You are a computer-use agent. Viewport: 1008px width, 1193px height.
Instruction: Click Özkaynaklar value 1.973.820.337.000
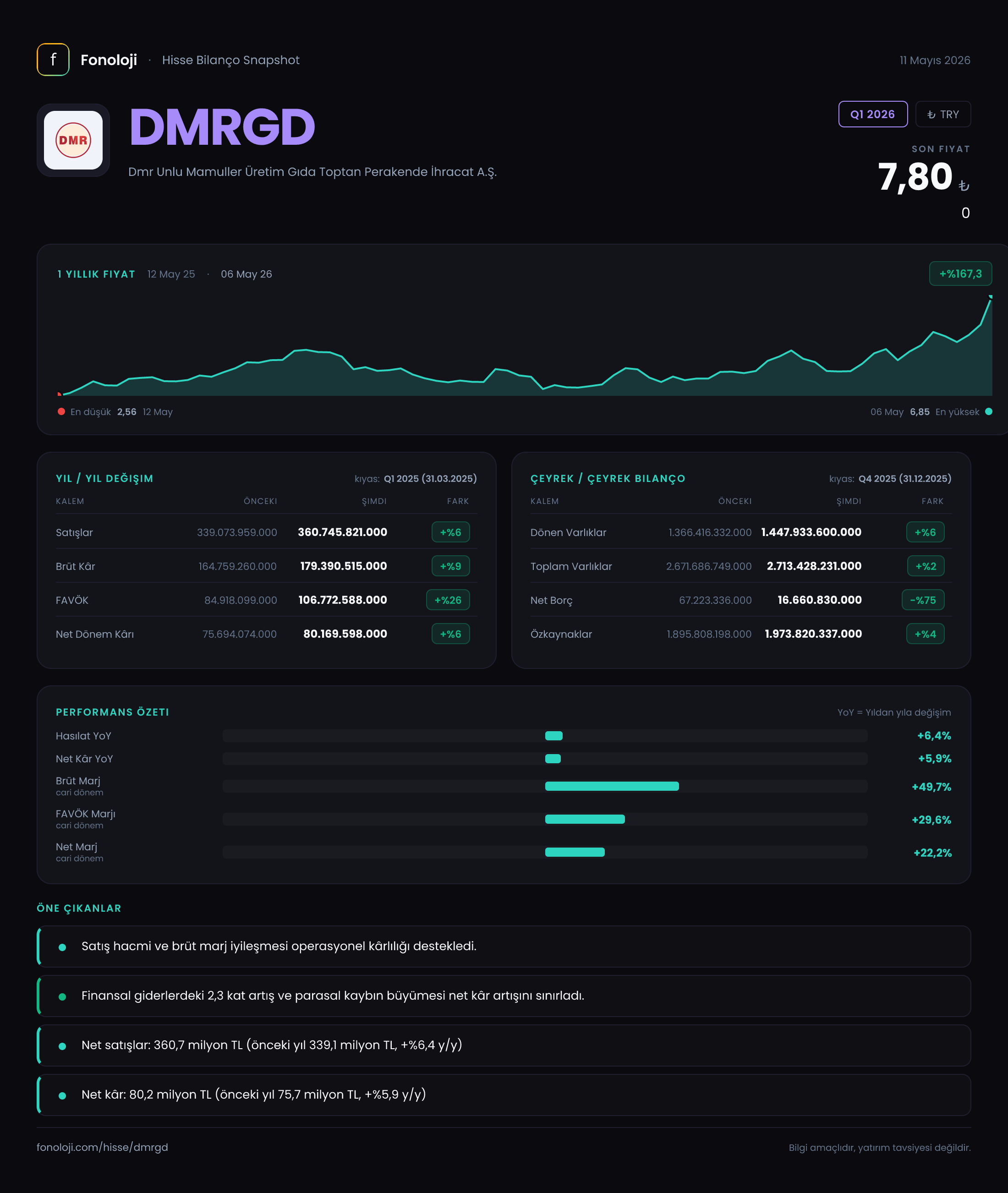click(813, 634)
